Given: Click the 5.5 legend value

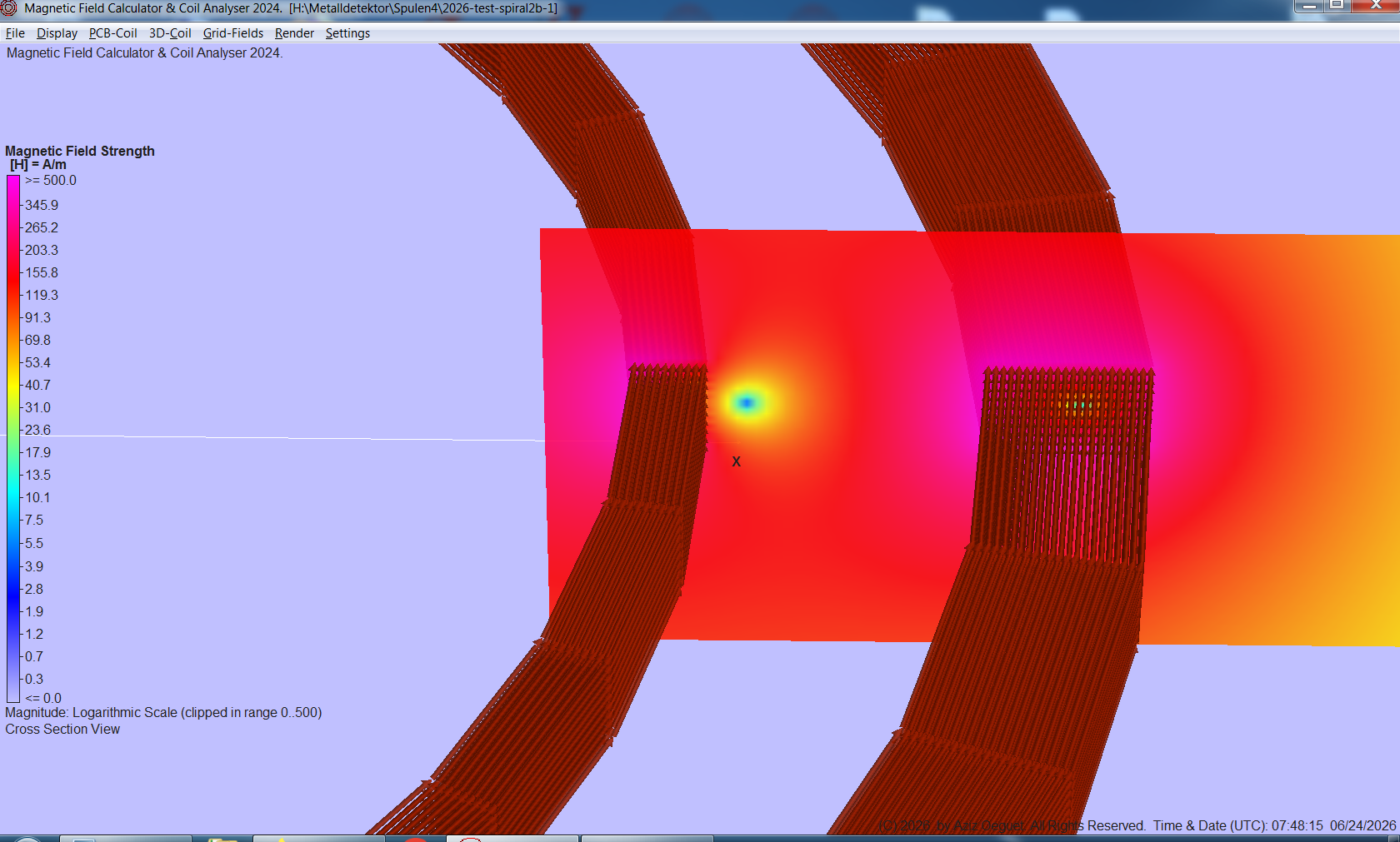Looking at the screenshot, I should (x=34, y=543).
